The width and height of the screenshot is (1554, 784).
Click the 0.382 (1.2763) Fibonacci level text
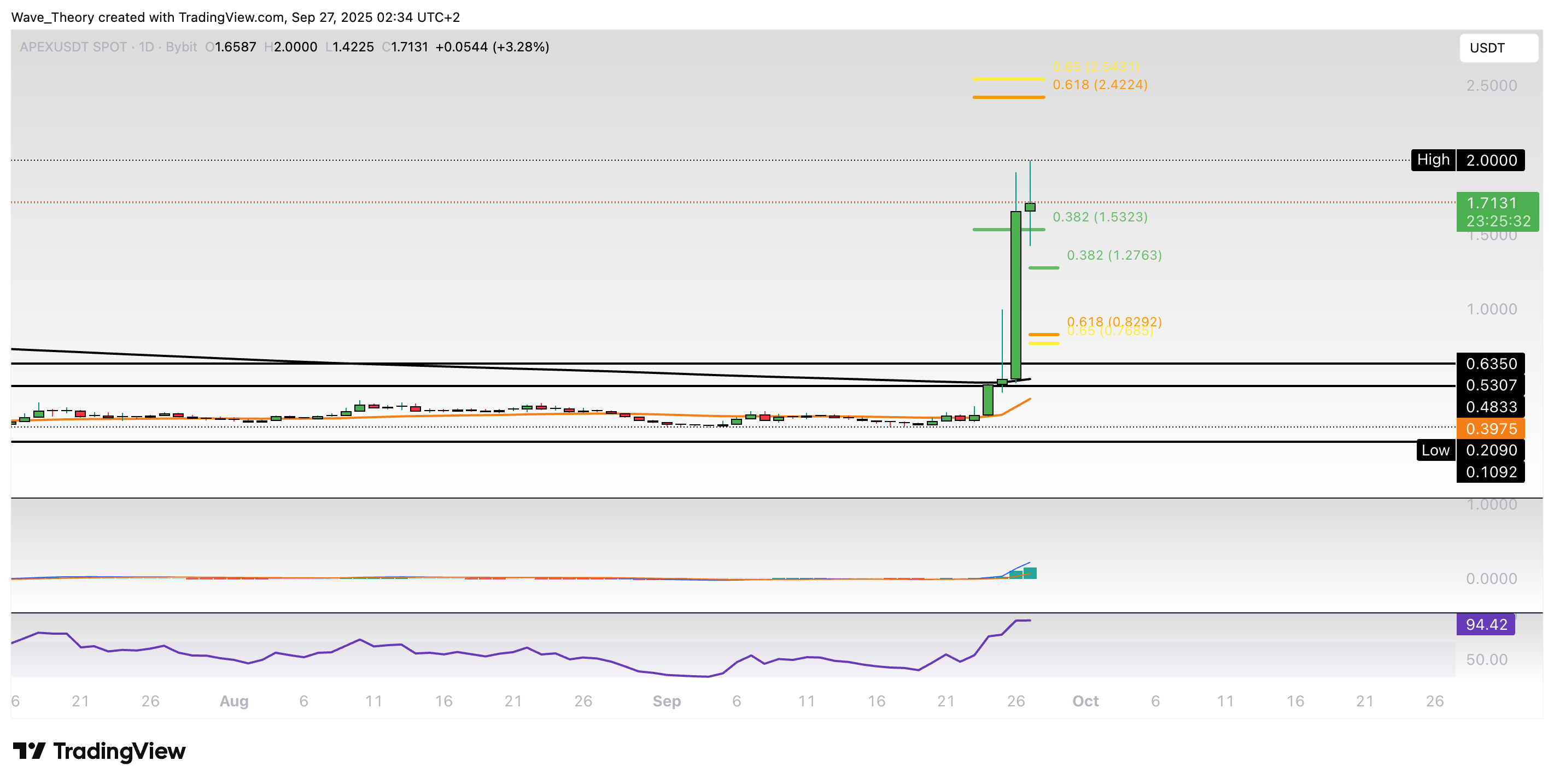(x=1114, y=255)
